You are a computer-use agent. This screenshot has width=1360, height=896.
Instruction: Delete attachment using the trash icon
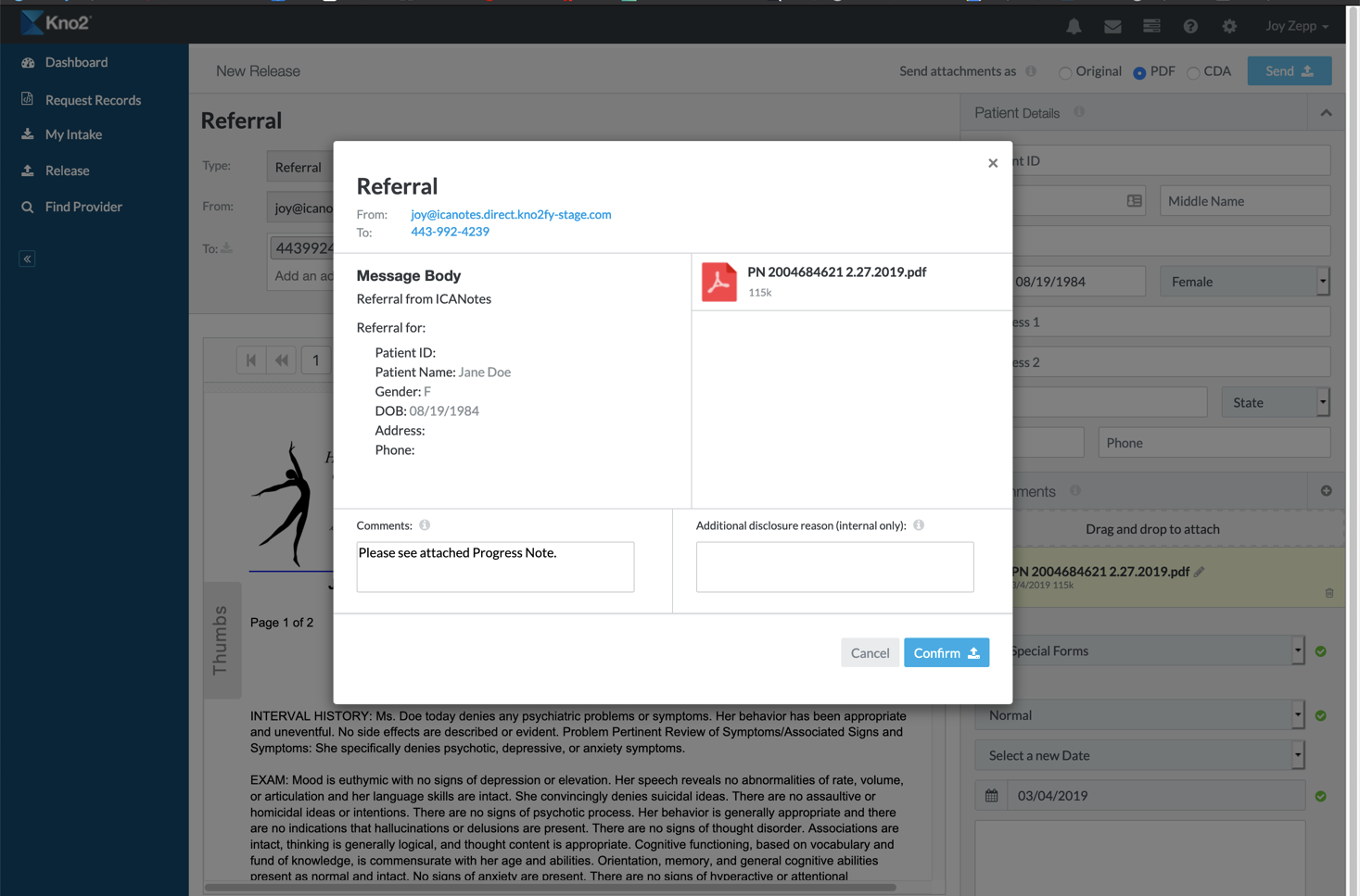[x=1329, y=593]
